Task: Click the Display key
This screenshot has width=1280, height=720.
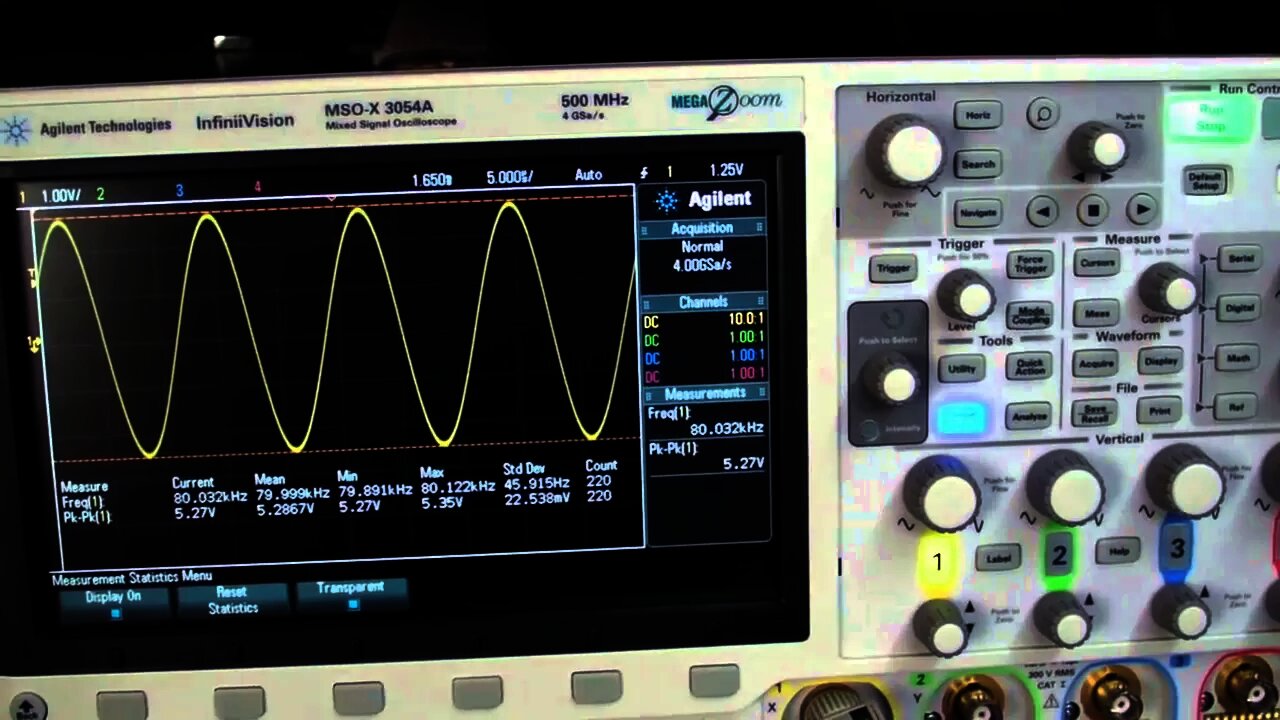Action: pyautogui.click(x=1161, y=361)
